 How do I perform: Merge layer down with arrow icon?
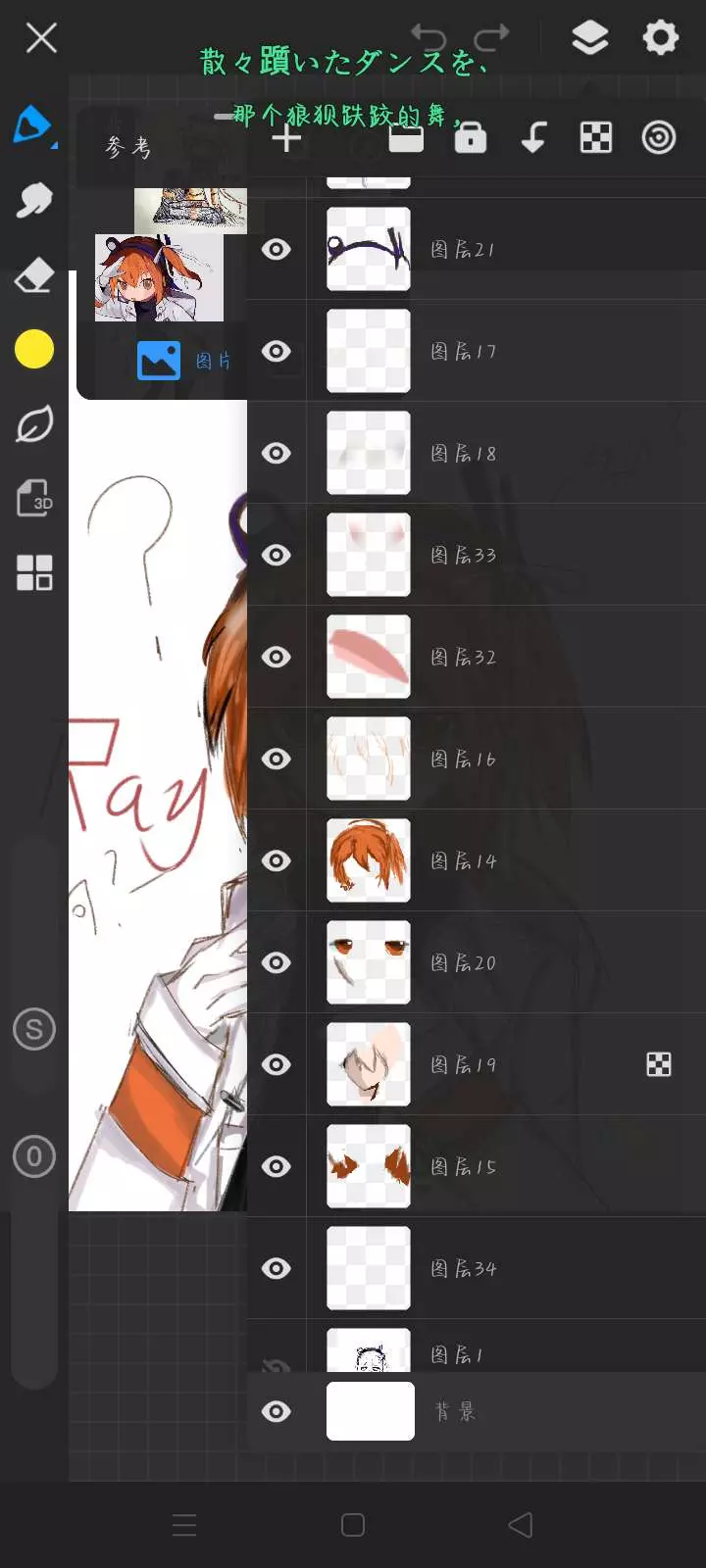(x=533, y=137)
